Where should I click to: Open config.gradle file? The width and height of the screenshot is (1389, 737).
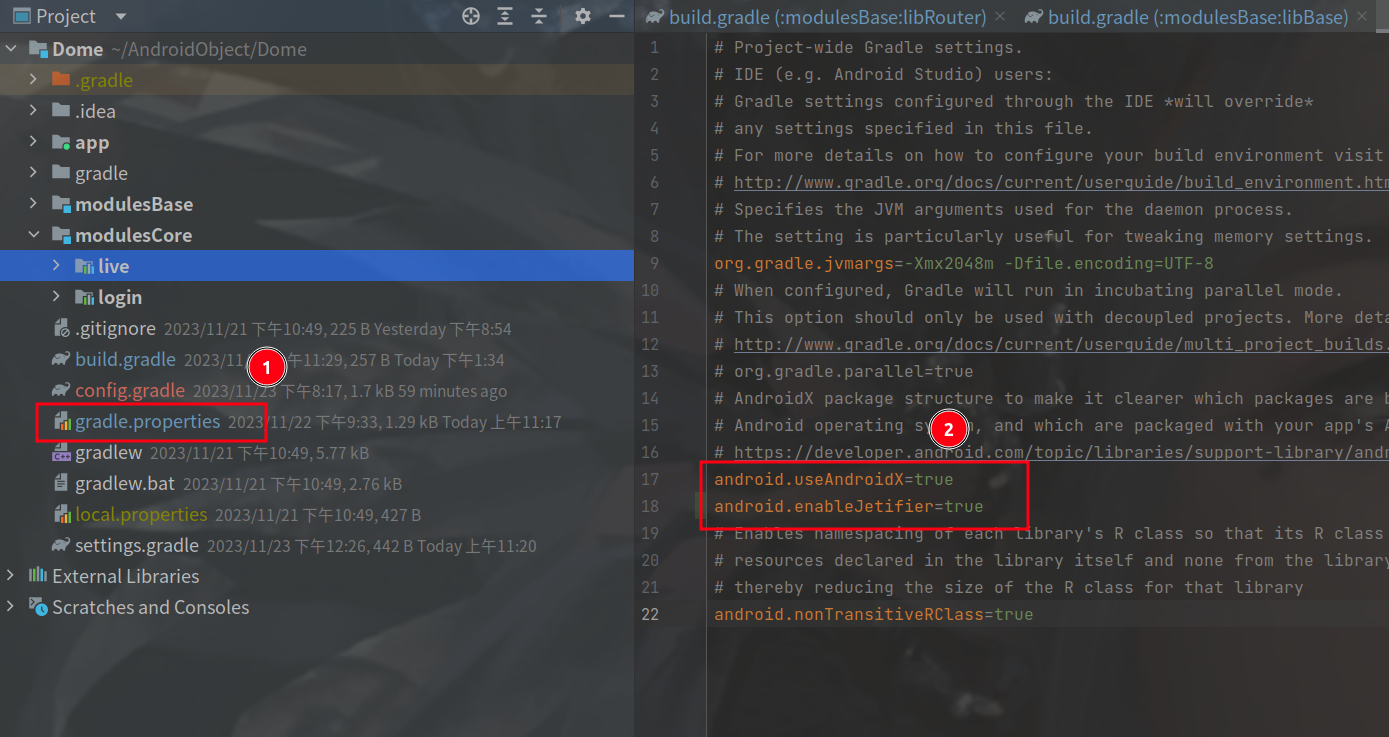point(130,390)
